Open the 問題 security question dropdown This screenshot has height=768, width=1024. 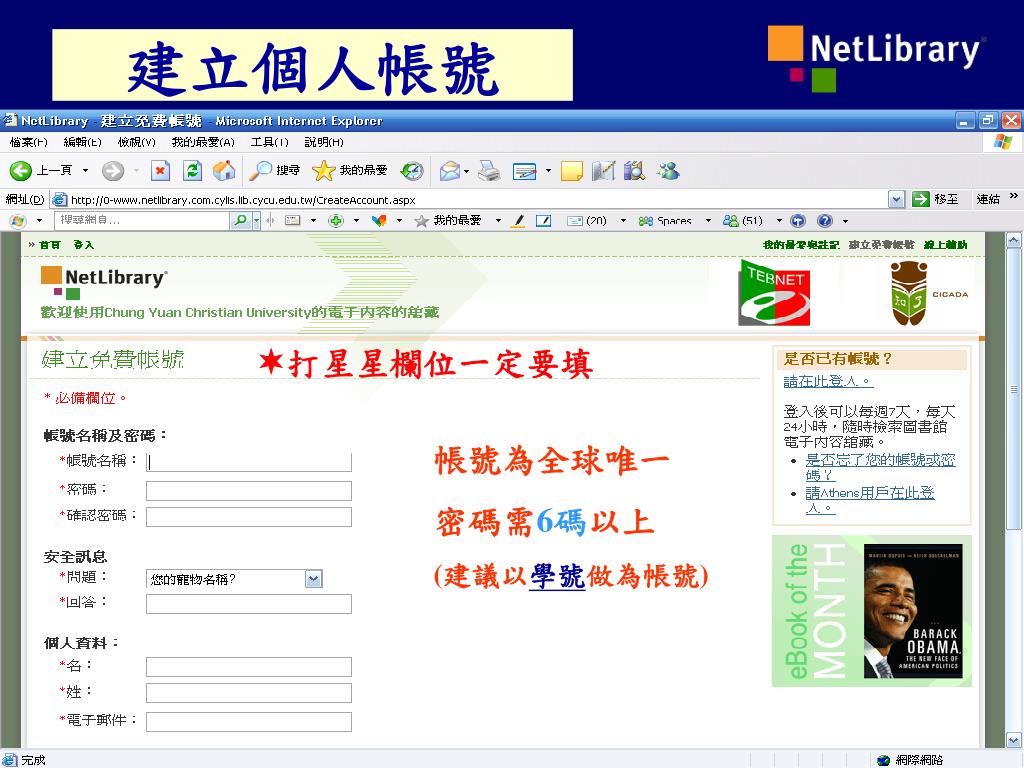pyautogui.click(x=313, y=579)
